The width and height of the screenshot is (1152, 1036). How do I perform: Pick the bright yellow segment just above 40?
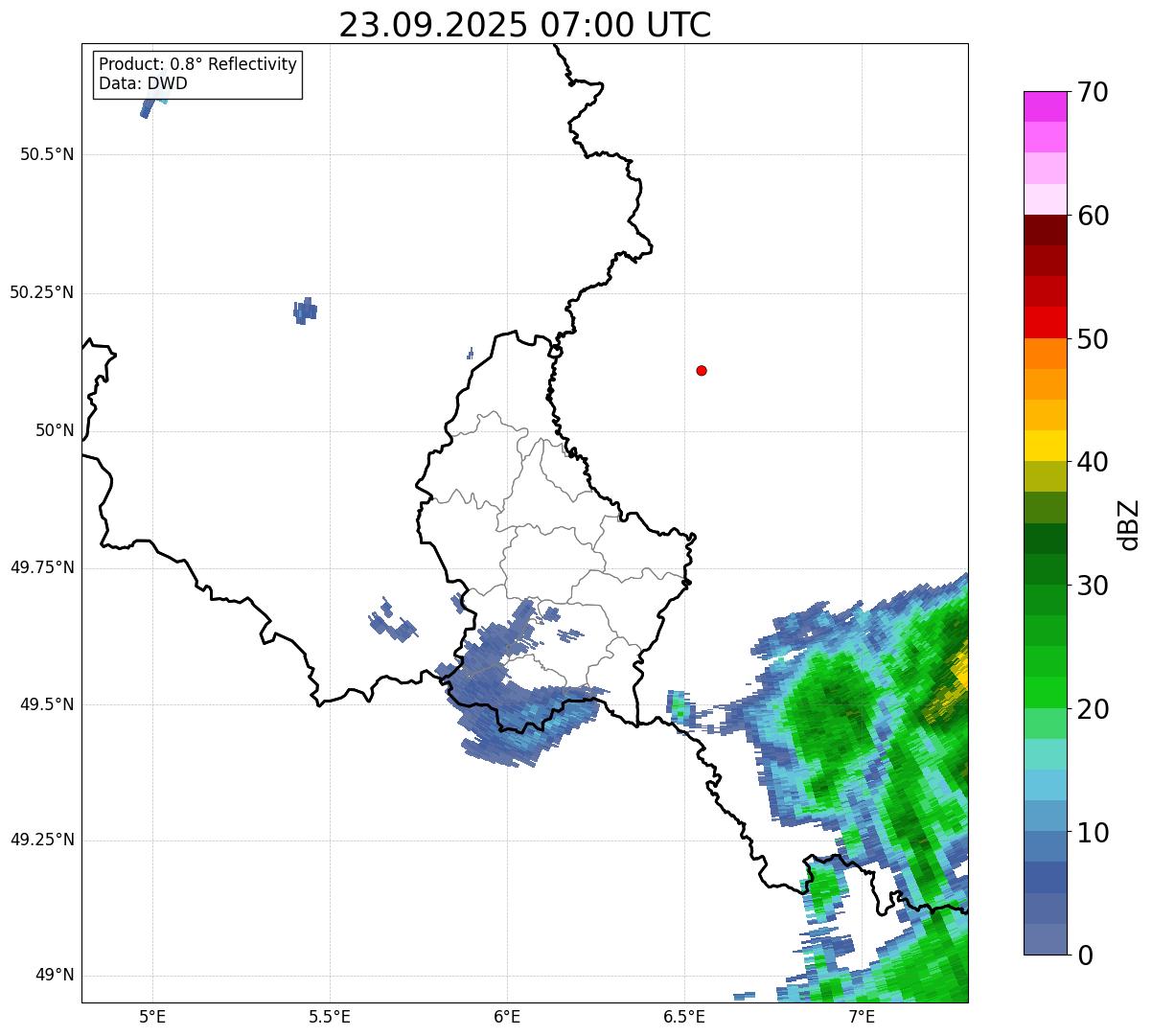pyautogui.click(x=1045, y=446)
